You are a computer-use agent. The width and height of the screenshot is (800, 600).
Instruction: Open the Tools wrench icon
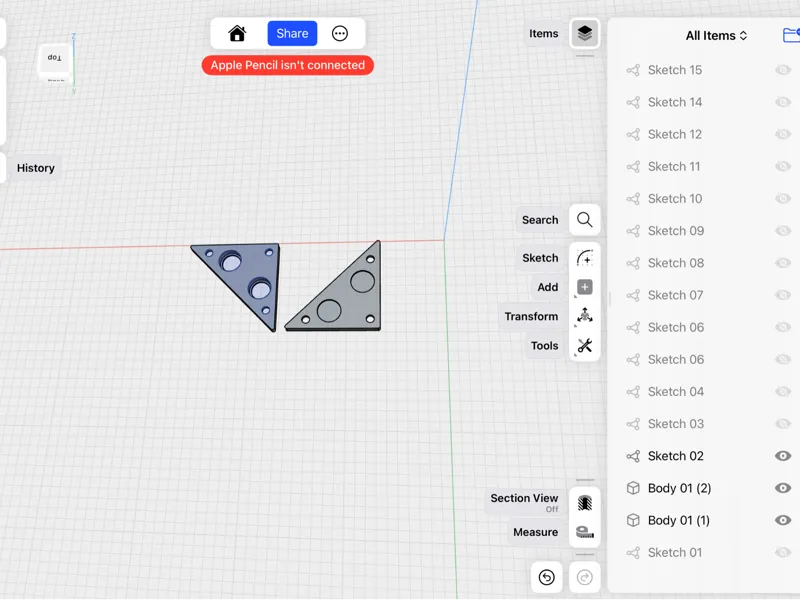[585, 346]
